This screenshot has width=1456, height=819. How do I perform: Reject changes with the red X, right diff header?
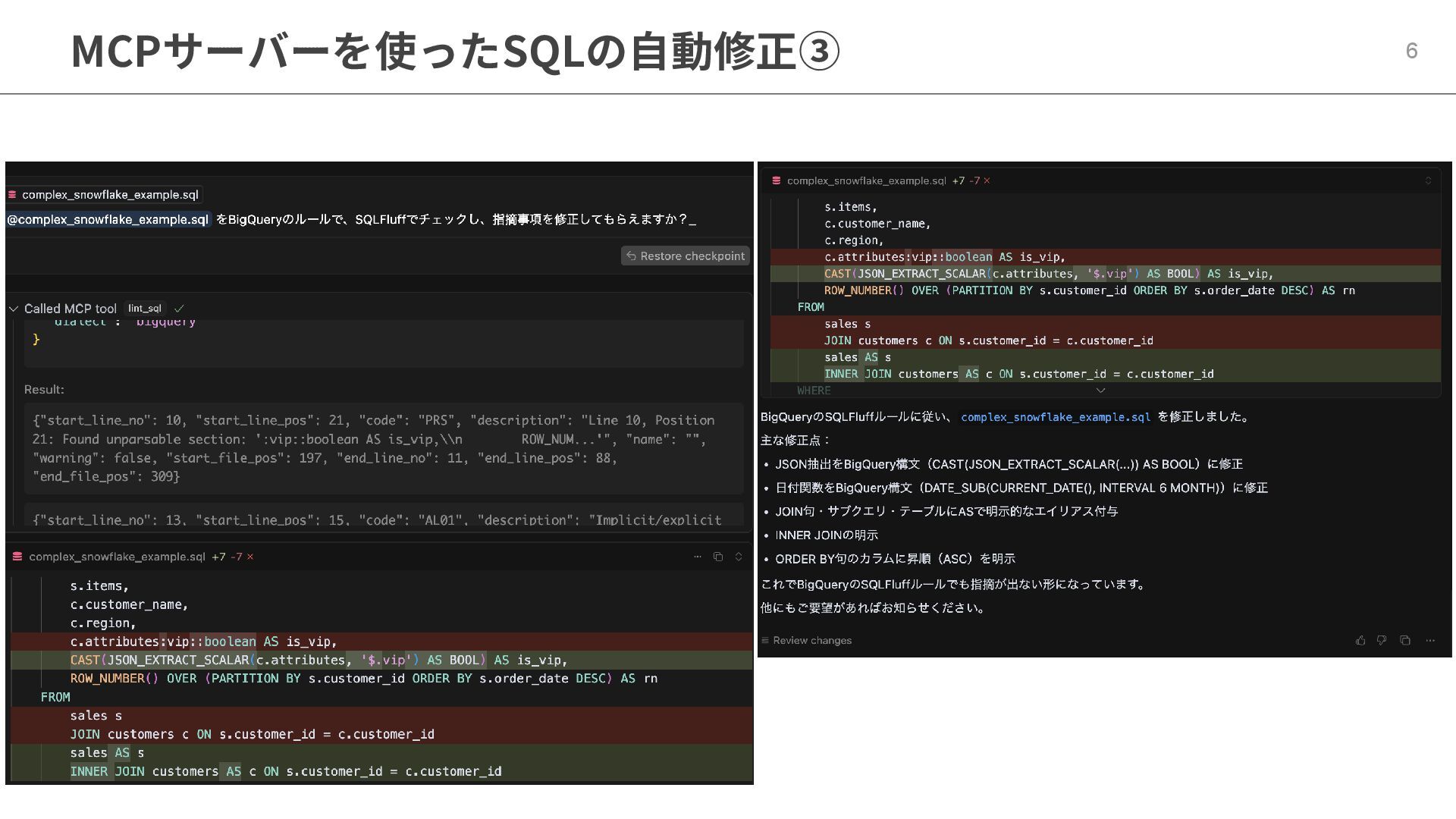987,180
